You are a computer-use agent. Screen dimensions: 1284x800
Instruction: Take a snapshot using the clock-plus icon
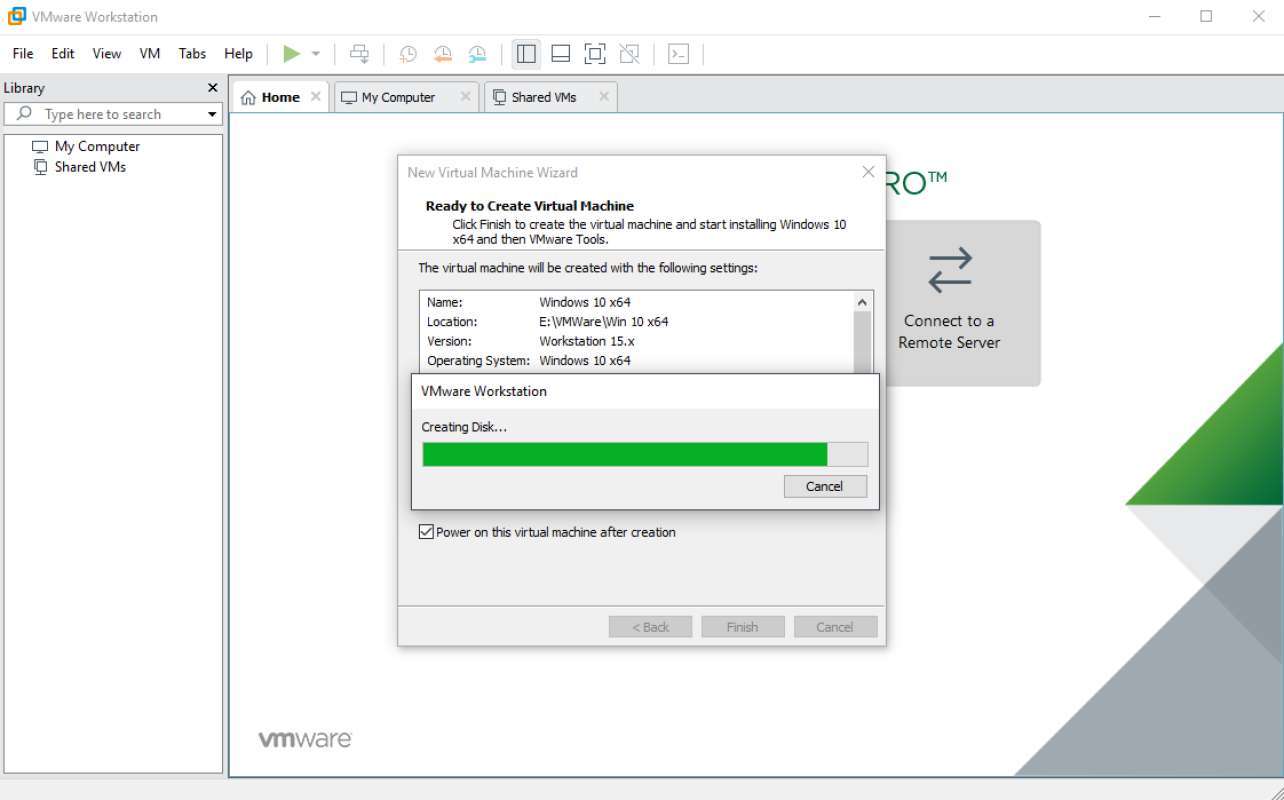pyautogui.click(x=407, y=53)
